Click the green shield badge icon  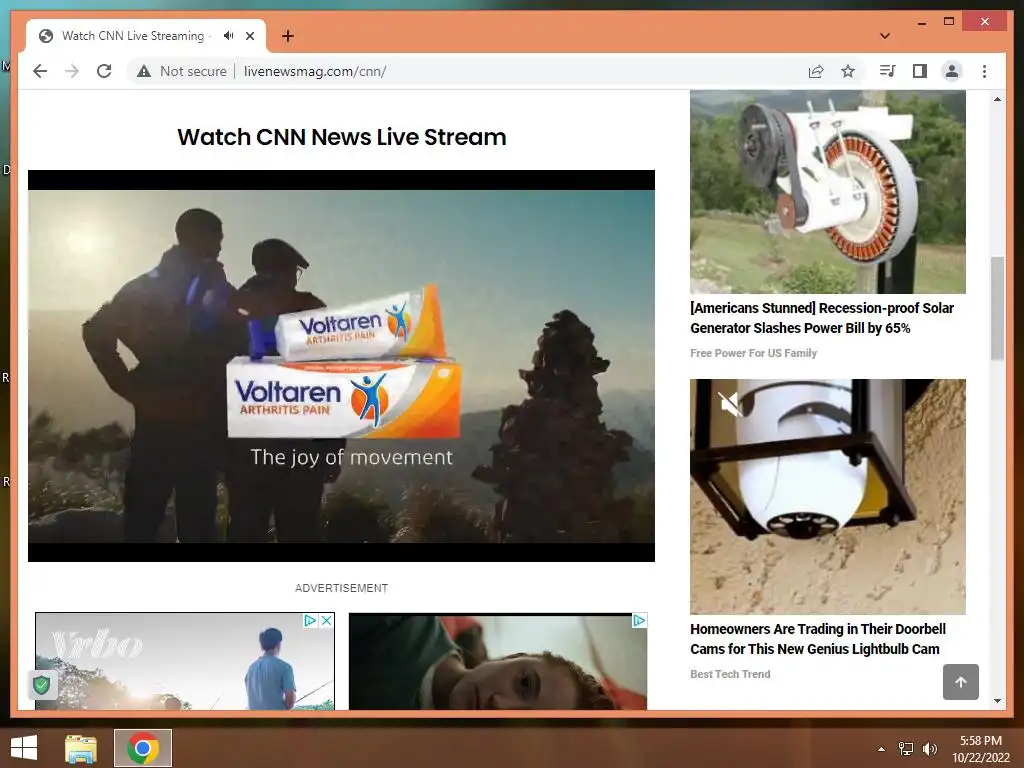42,685
